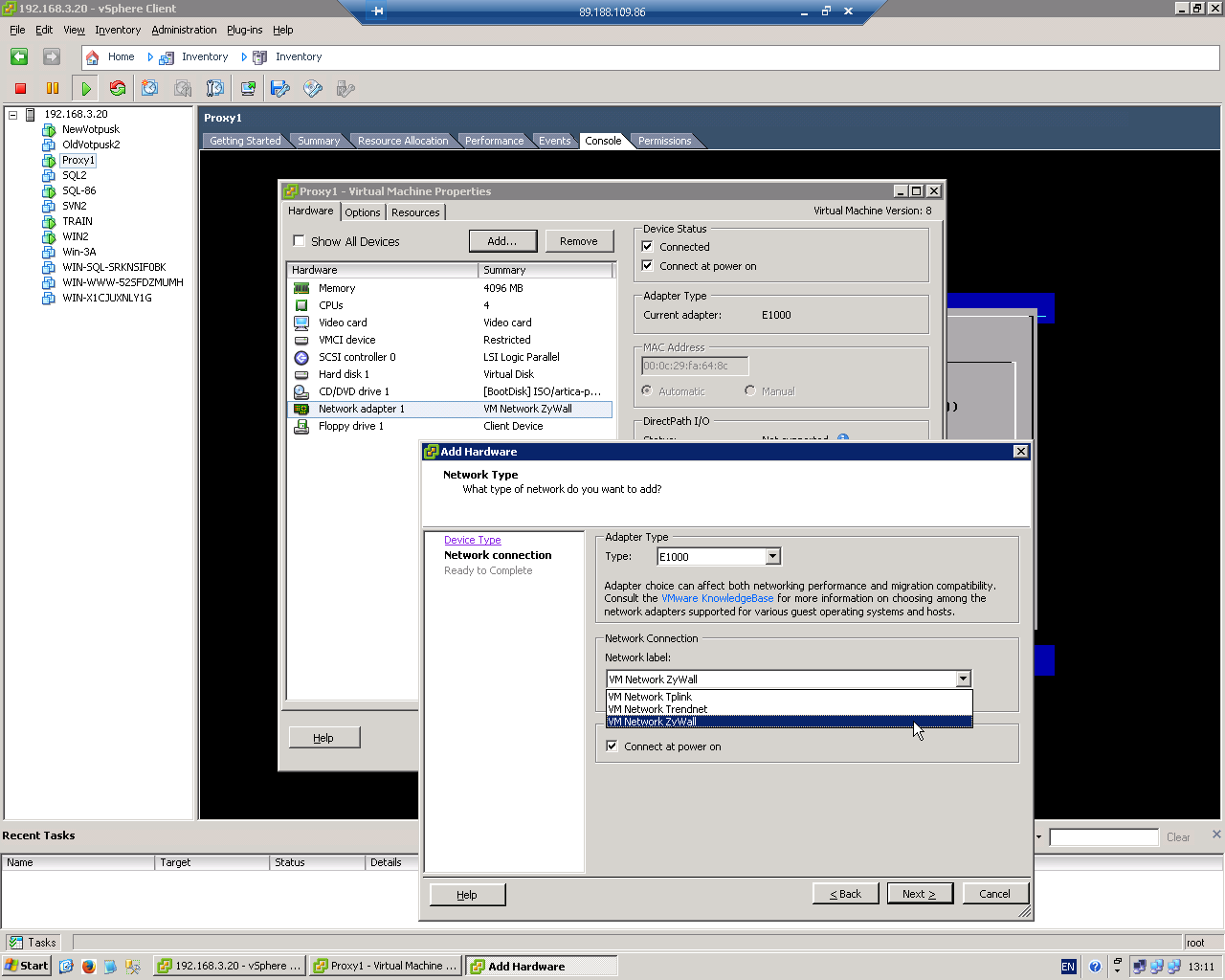Open the Administration menu

tap(184, 30)
